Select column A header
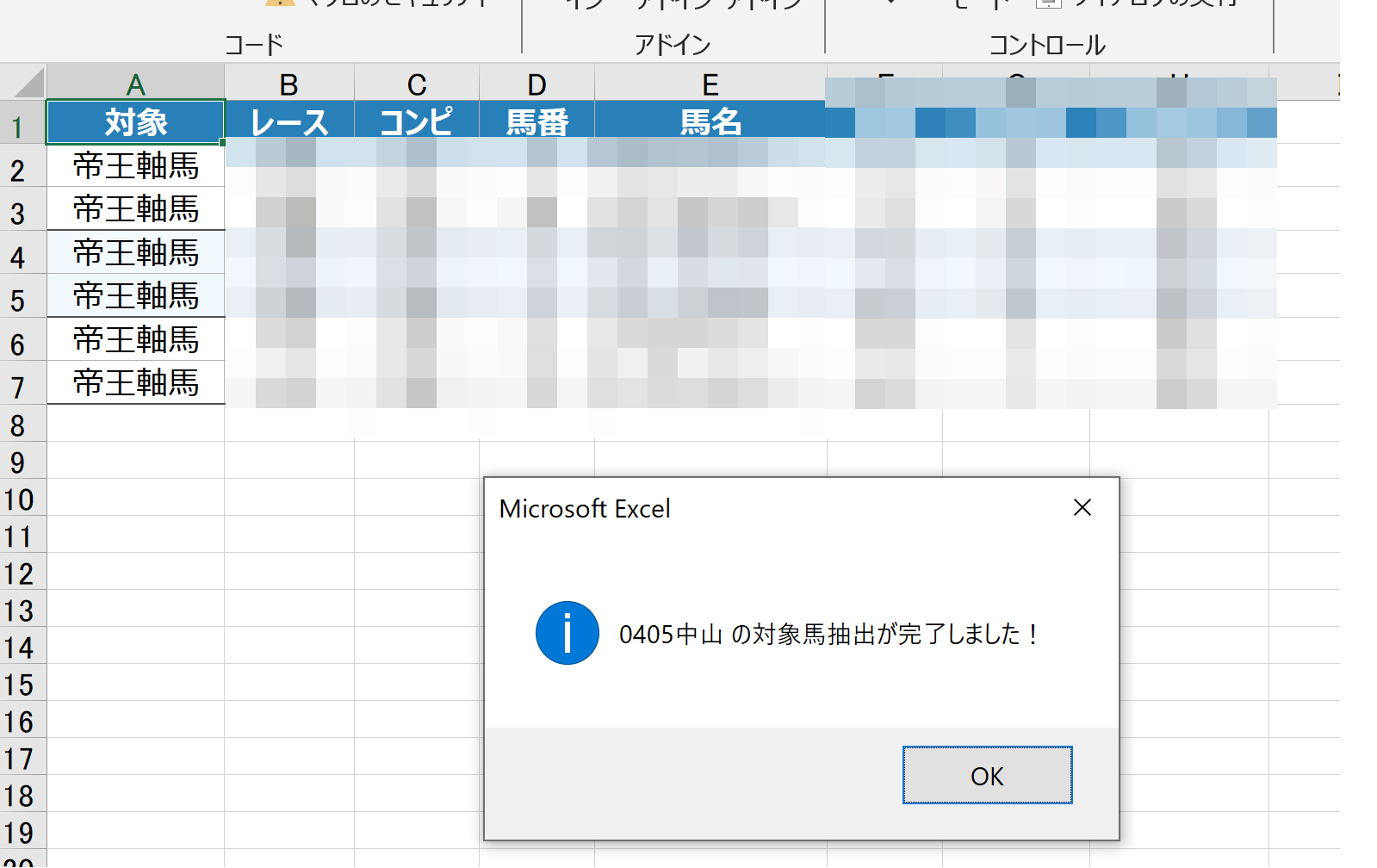The width and height of the screenshot is (1377, 868). [x=135, y=84]
